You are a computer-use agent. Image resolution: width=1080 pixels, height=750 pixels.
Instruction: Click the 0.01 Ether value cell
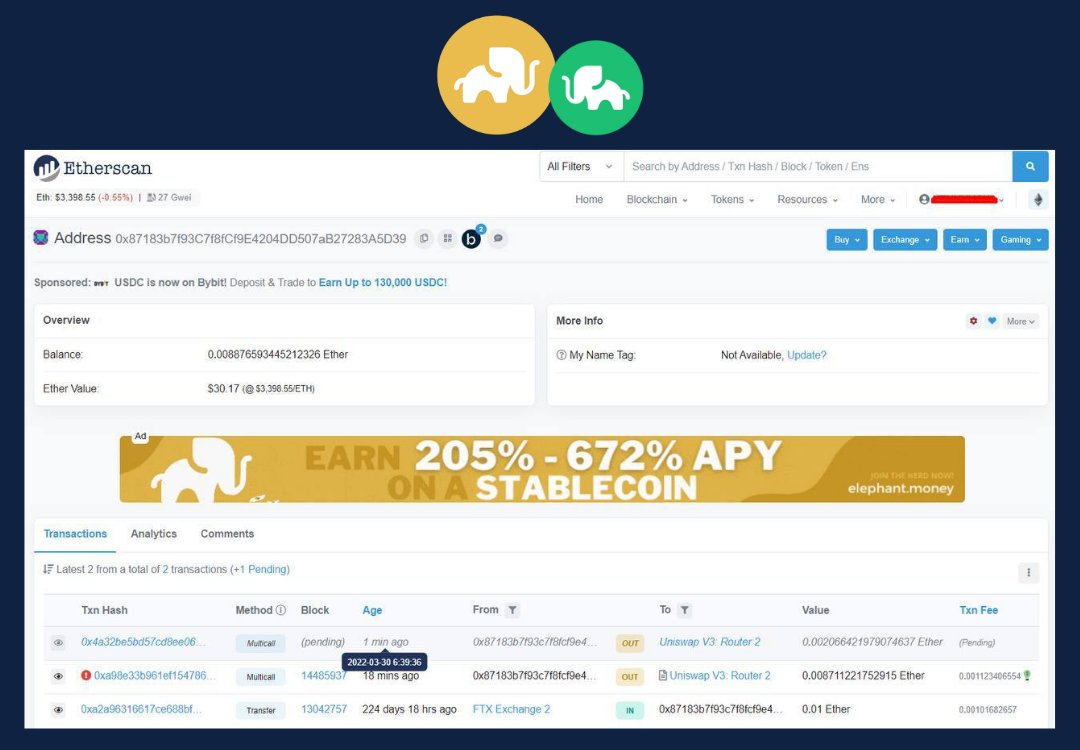pos(826,709)
